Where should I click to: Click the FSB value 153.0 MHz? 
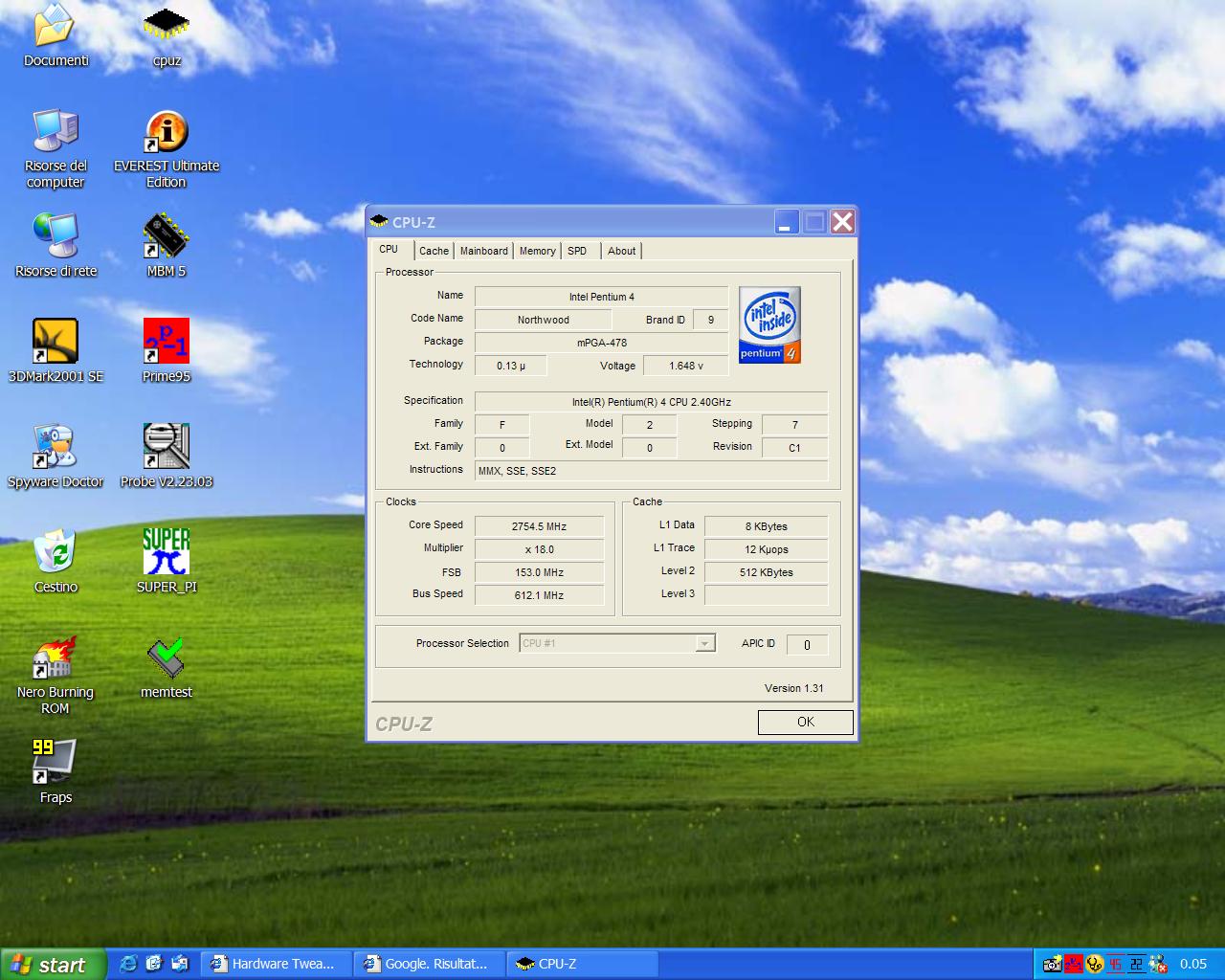[x=539, y=572]
